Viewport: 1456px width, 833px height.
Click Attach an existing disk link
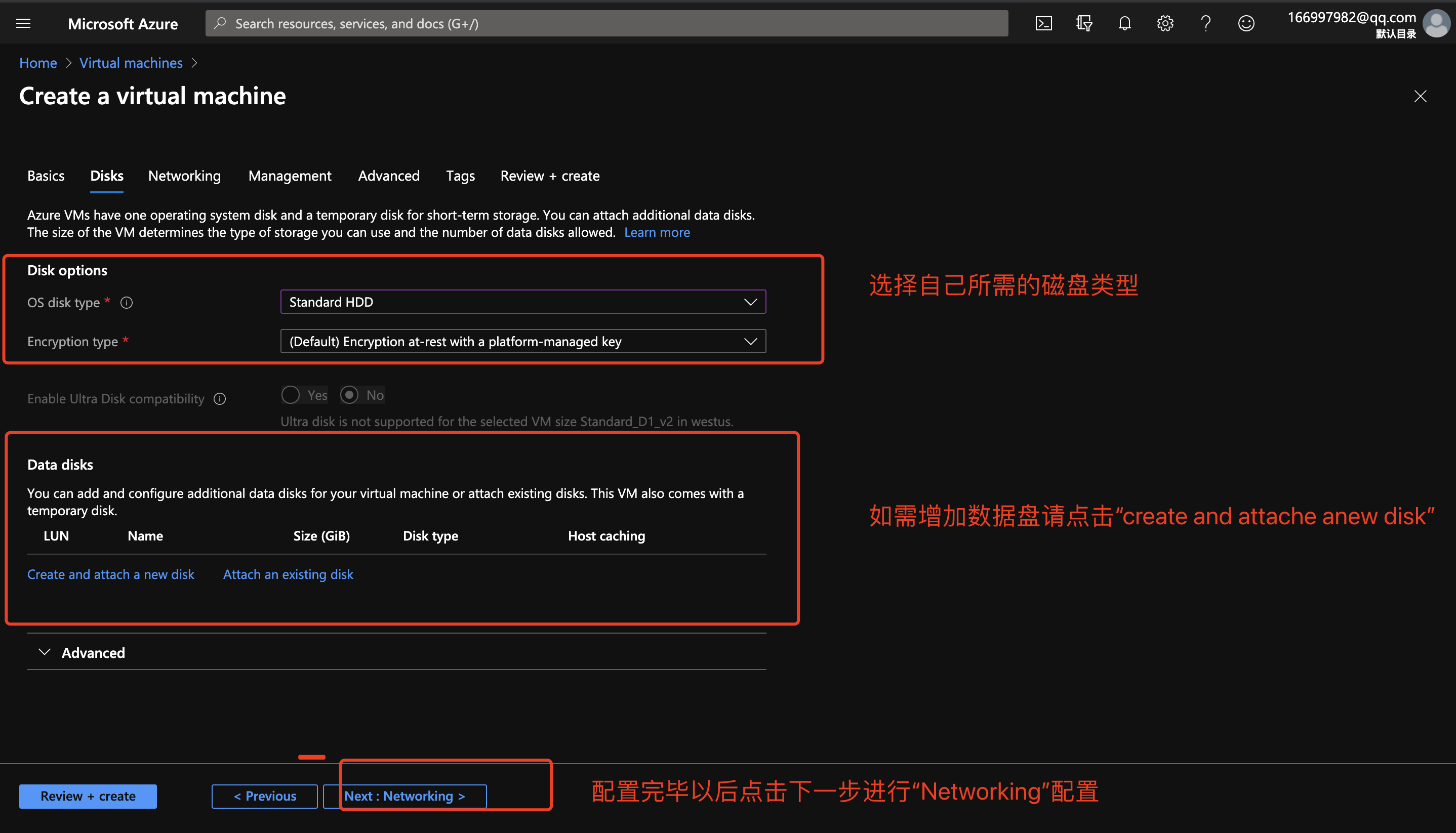[288, 574]
